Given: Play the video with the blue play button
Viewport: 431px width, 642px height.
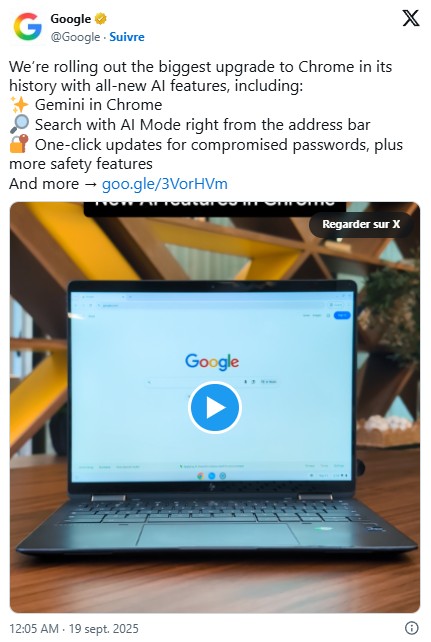Looking at the screenshot, I should [215, 407].
